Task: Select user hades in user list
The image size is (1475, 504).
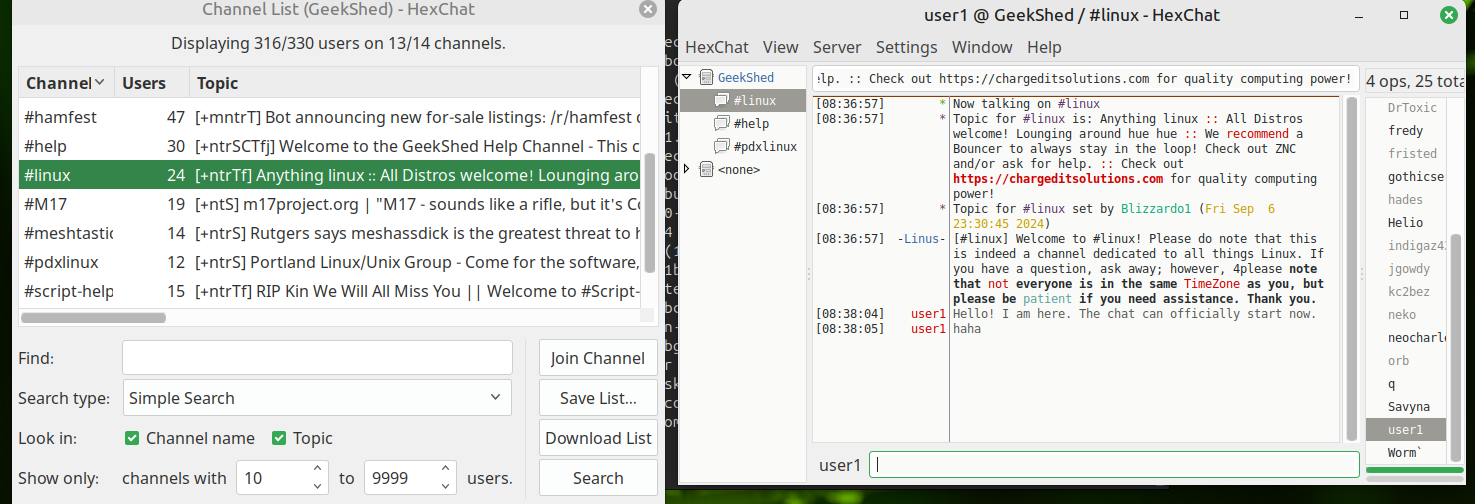Action: pyautogui.click(x=1404, y=199)
